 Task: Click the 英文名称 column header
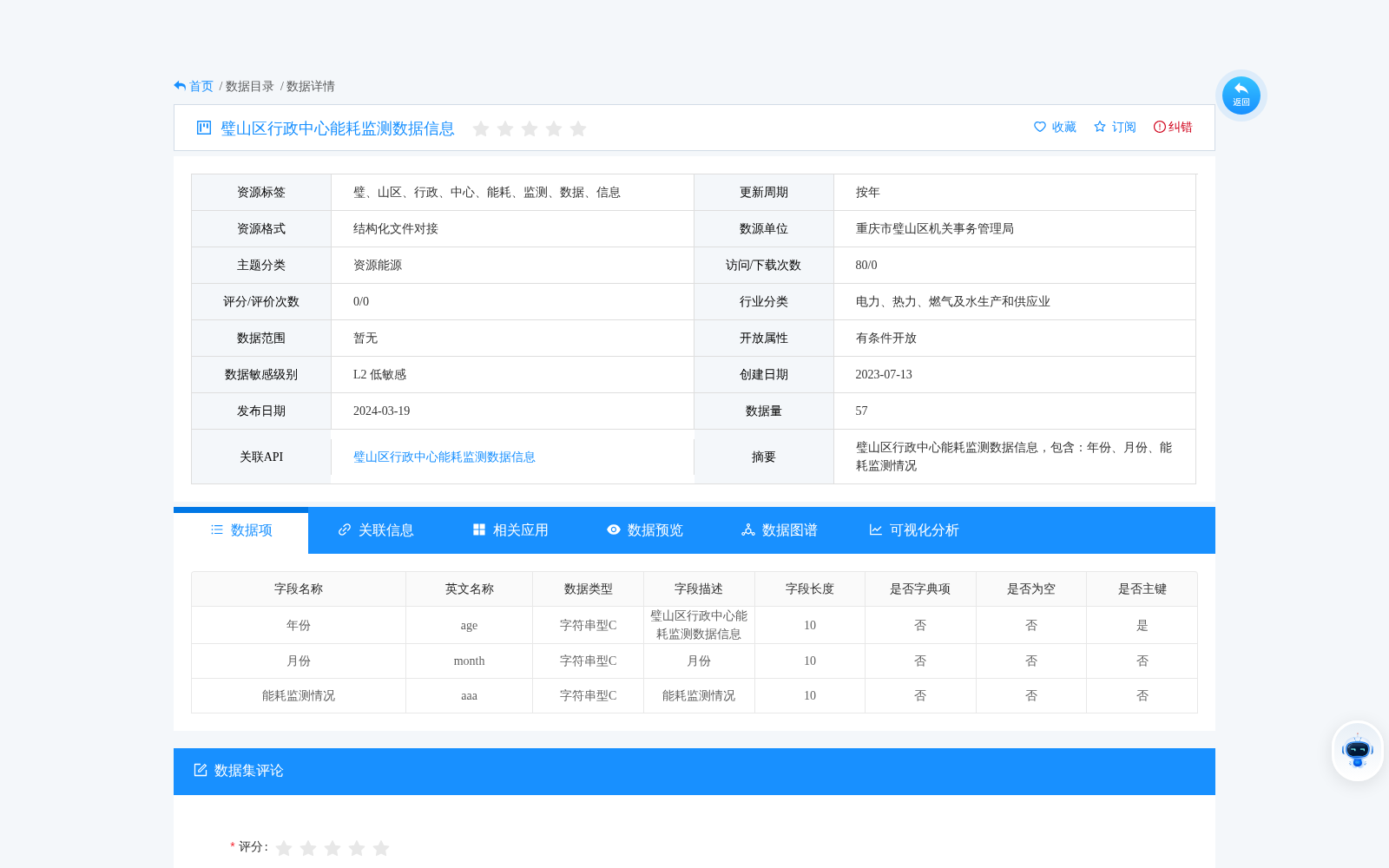pos(470,589)
